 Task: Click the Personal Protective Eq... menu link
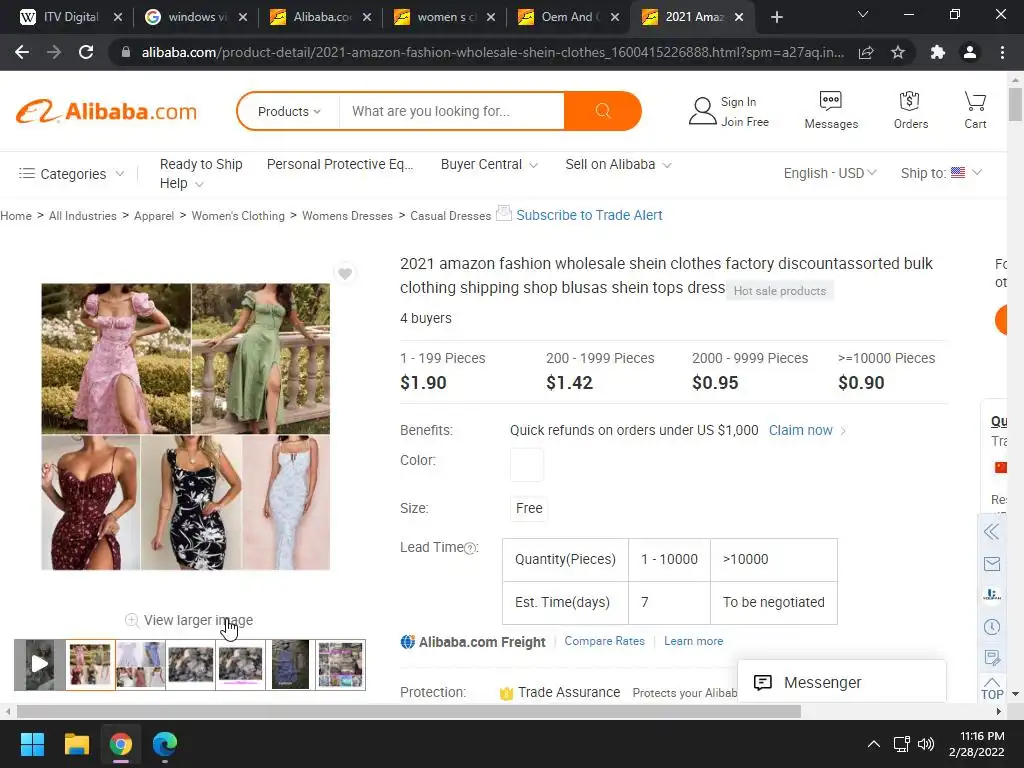(340, 165)
